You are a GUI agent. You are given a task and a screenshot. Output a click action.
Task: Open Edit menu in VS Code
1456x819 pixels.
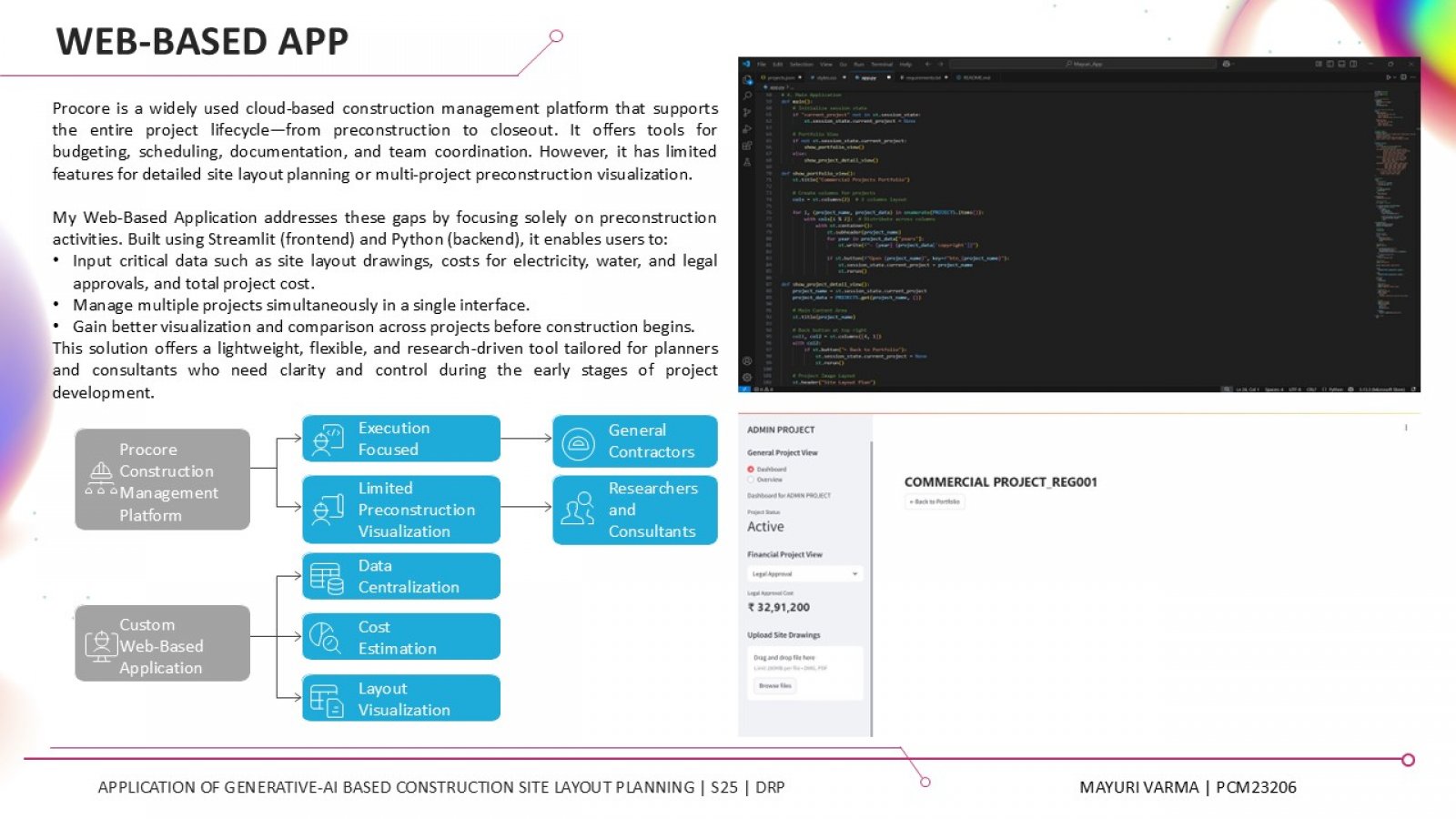(778, 65)
